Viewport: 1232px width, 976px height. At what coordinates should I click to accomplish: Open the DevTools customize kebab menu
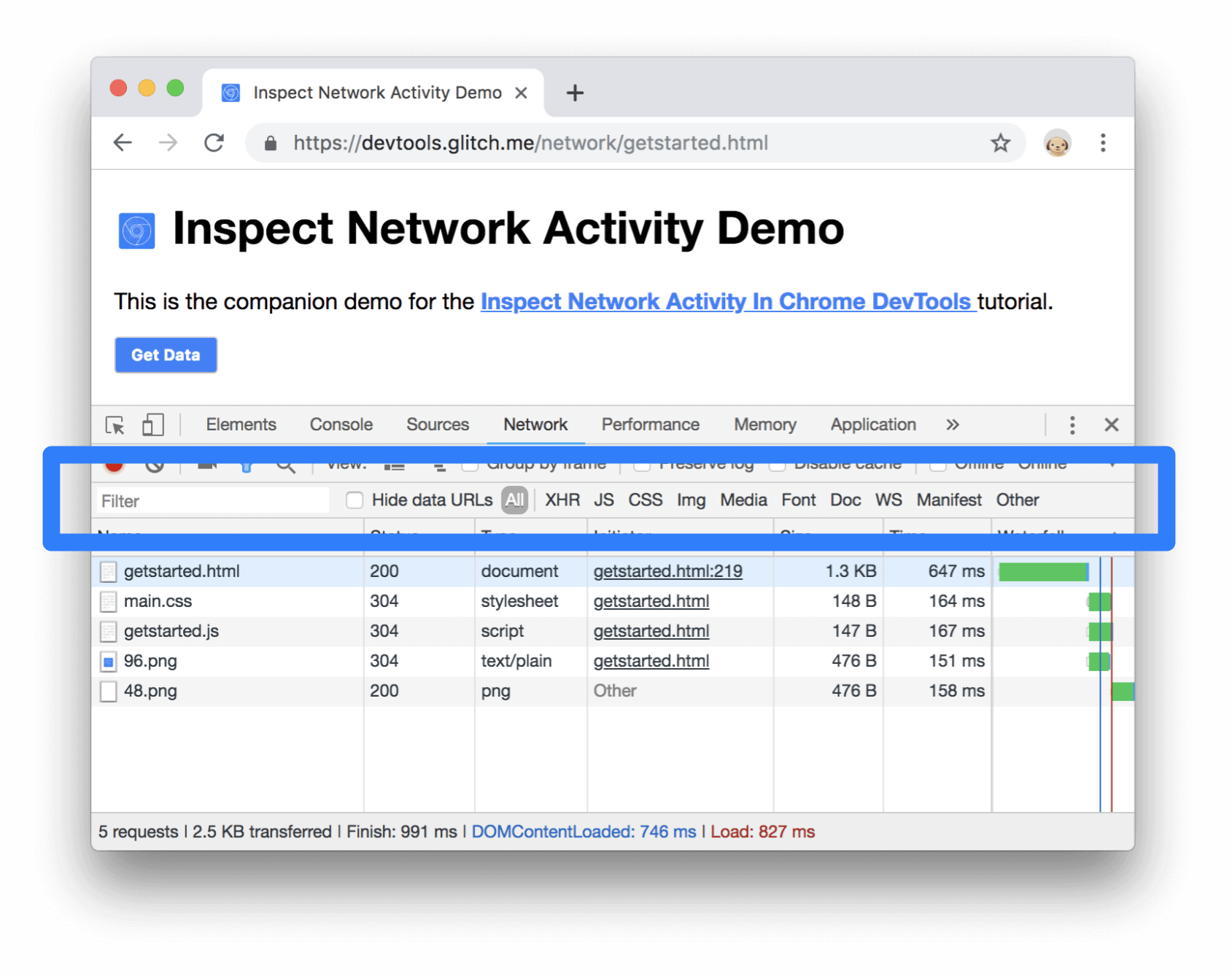coord(1072,425)
